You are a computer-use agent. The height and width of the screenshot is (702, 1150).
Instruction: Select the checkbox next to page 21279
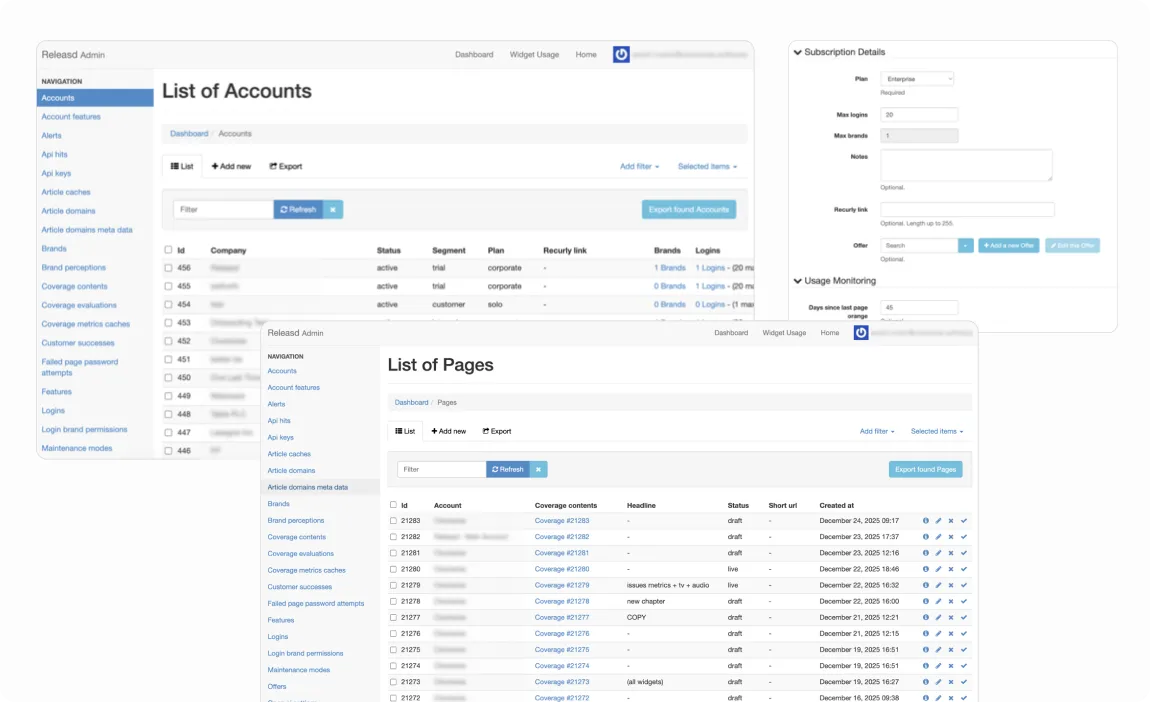click(393, 585)
